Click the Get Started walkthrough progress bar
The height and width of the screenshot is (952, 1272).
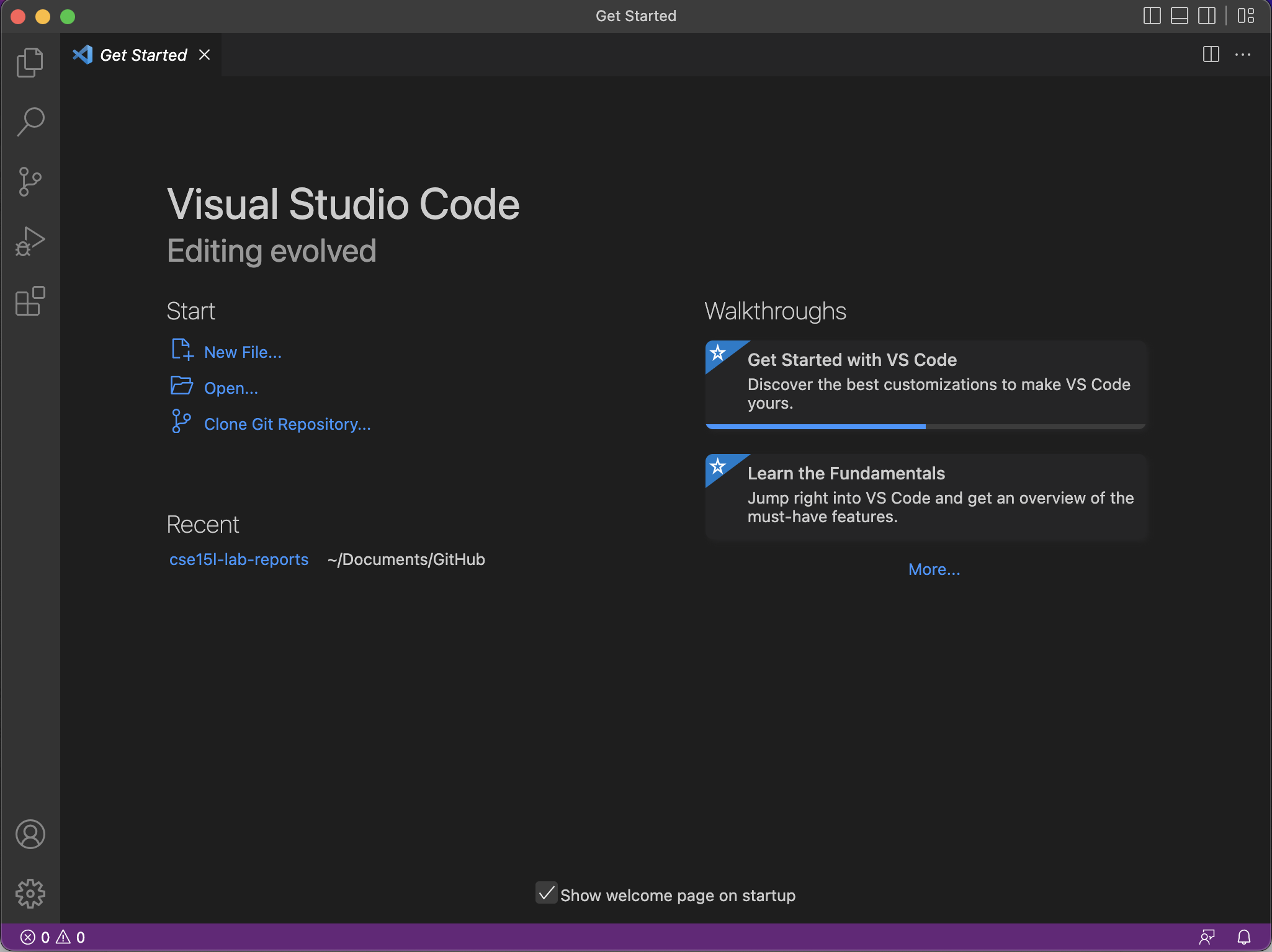click(925, 427)
